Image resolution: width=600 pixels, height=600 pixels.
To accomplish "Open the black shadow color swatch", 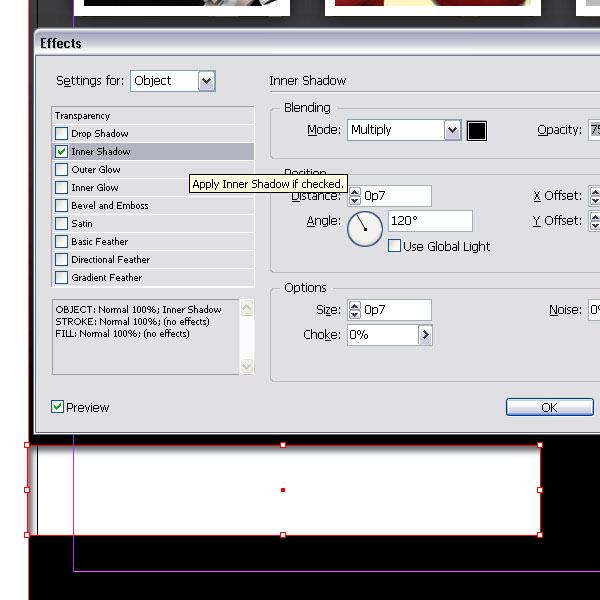I will [477, 130].
